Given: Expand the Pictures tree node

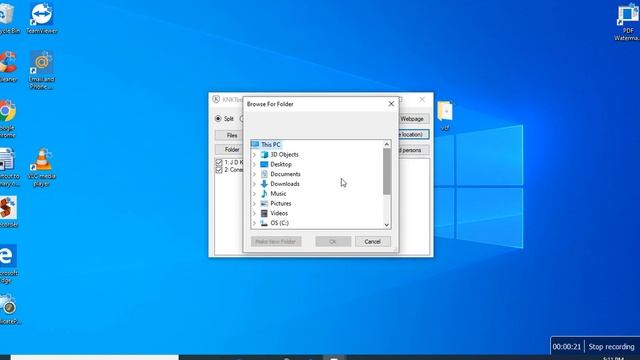Looking at the screenshot, I should 255,204.
